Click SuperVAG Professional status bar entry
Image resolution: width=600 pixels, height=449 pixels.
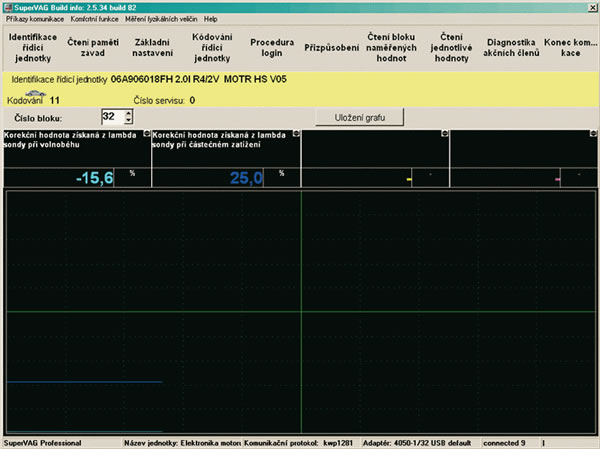pyautogui.click(x=42, y=443)
